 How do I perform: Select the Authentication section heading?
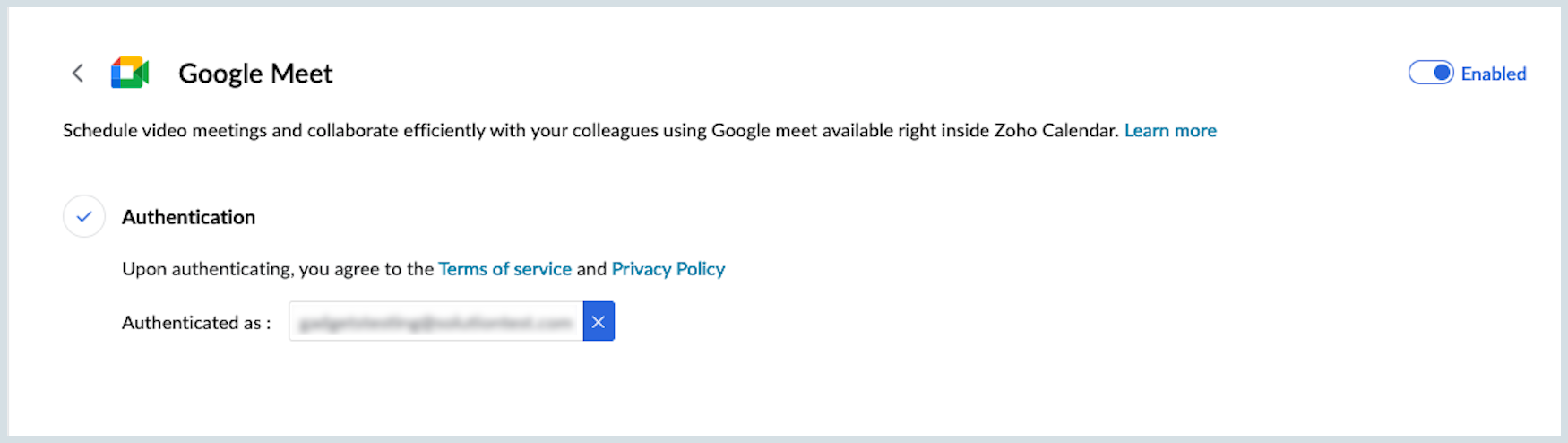pos(188,217)
